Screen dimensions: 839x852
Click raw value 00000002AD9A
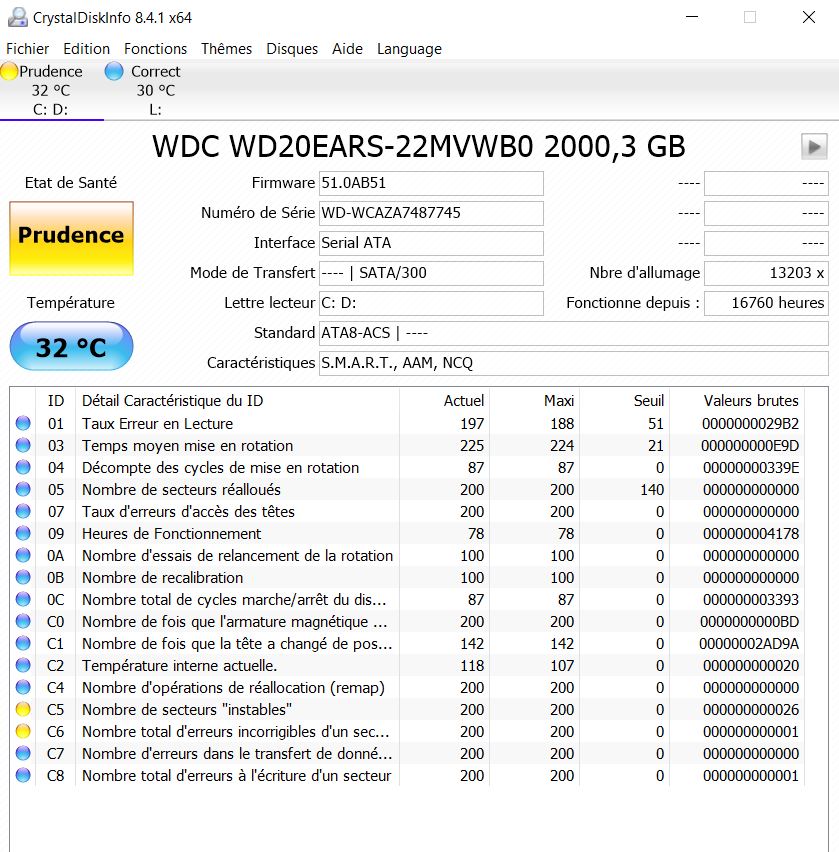coord(749,644)
